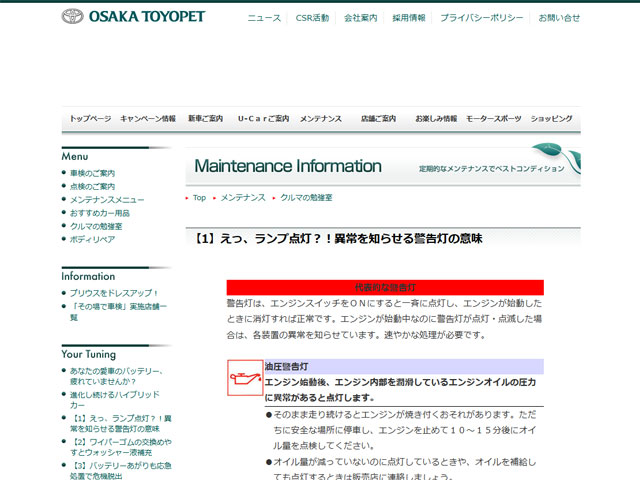
Task: Select メンテナンス in the navigation bar
Action: coord(322,119)
